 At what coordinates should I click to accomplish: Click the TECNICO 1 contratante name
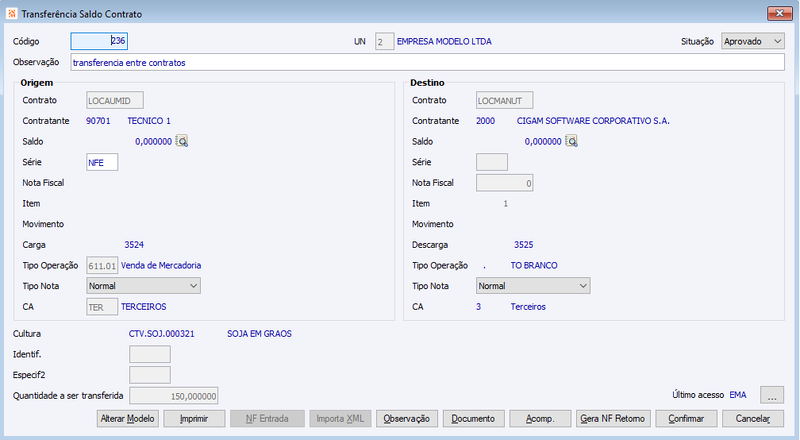coord(149,121)
